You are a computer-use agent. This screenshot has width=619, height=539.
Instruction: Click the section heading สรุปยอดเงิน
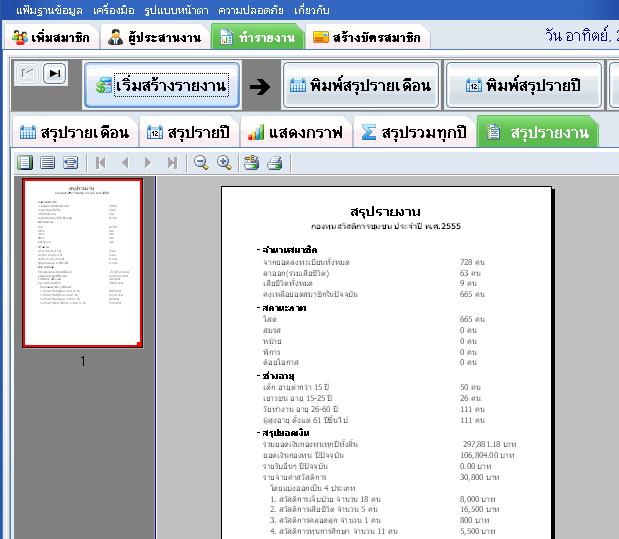[286, 433]
